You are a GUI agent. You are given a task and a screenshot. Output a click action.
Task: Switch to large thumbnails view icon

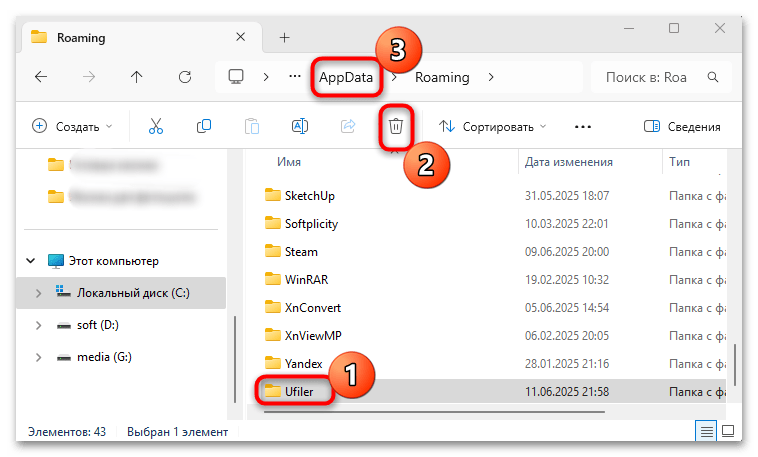[728, 431]
